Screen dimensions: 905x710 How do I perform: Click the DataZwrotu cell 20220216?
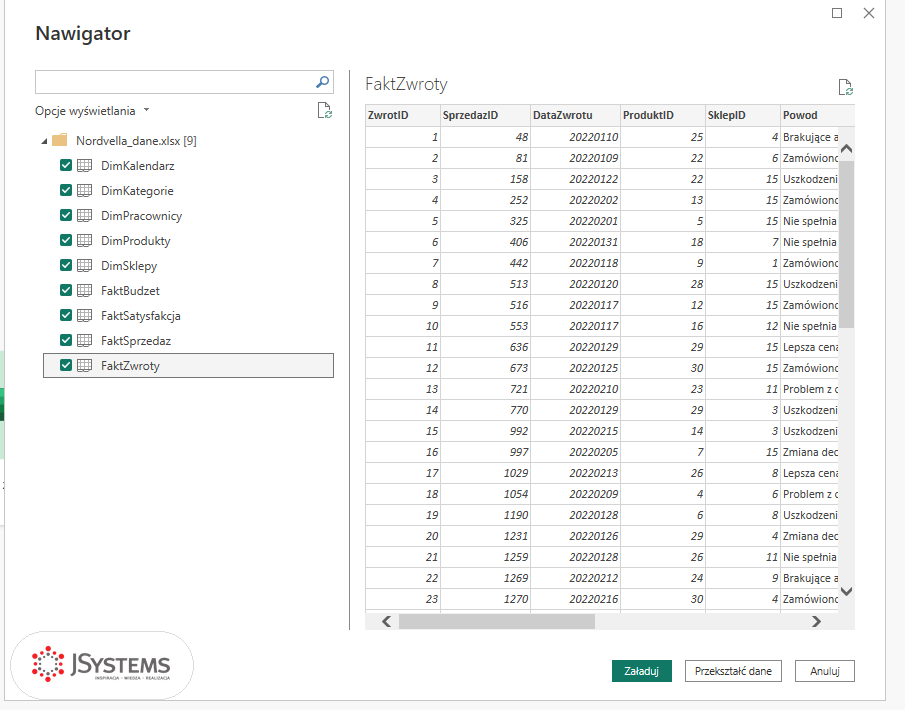coord(575,599)
